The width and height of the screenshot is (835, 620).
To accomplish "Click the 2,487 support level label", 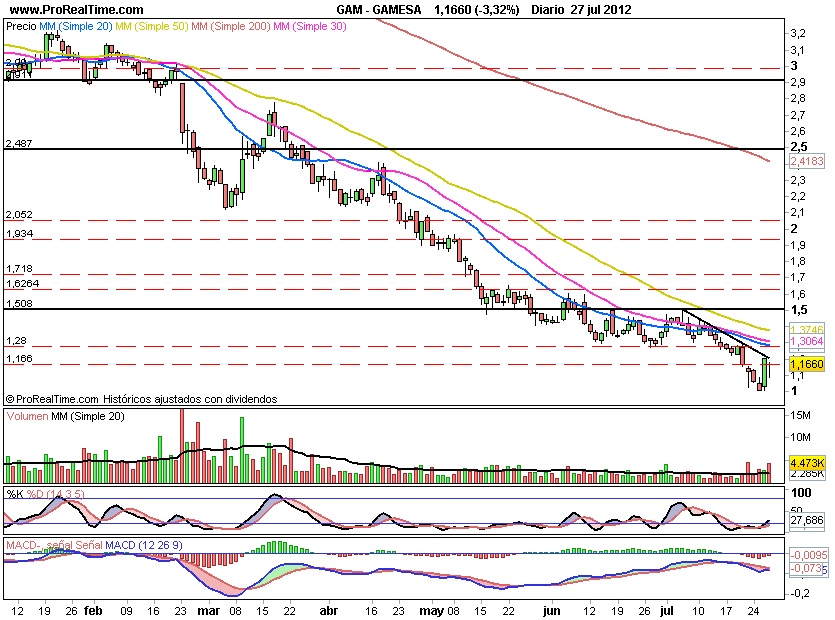I will click(19, 143).
